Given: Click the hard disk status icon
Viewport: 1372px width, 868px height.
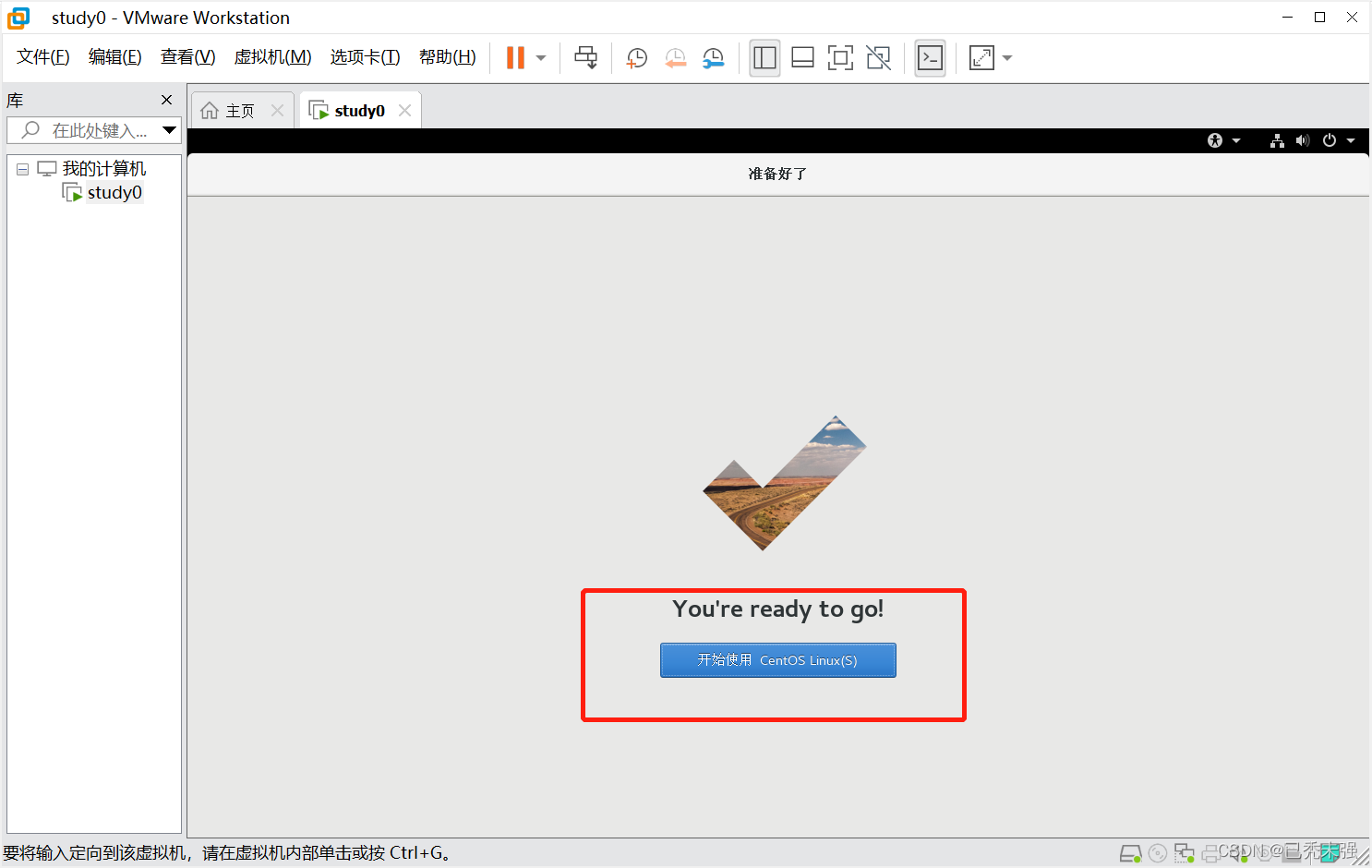Looking at the screenshot, I should point(1130,853).
